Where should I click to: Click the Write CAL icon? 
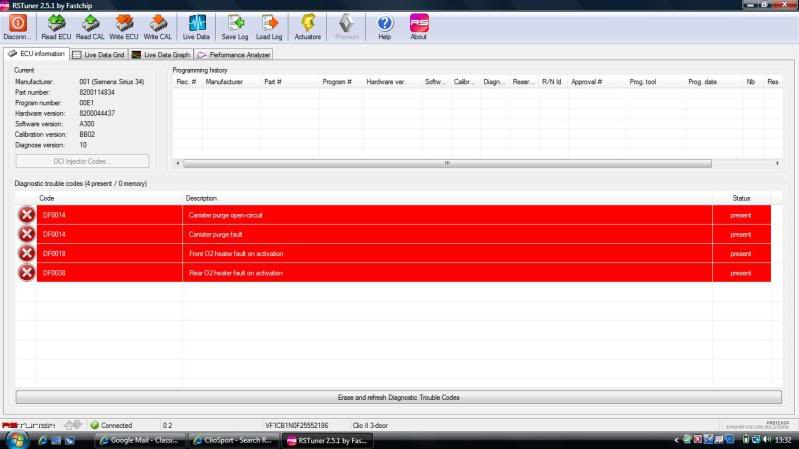(x=158, y=25)
